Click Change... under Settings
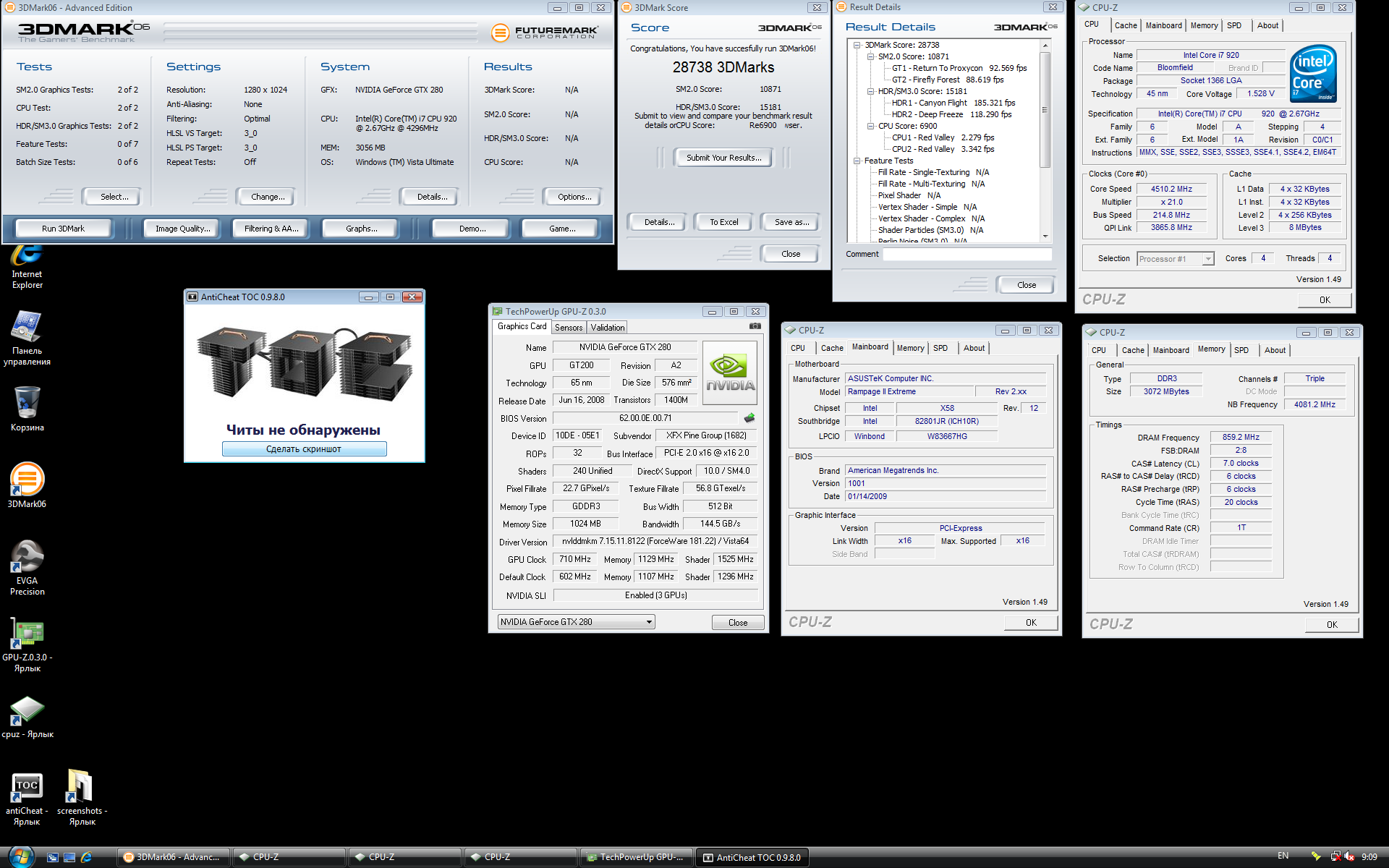 [267, 197]
